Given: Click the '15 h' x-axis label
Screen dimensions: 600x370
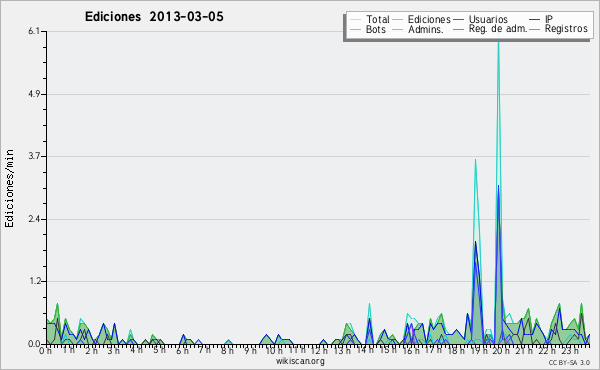Looking at the screenshot, I should pos(388,350).
